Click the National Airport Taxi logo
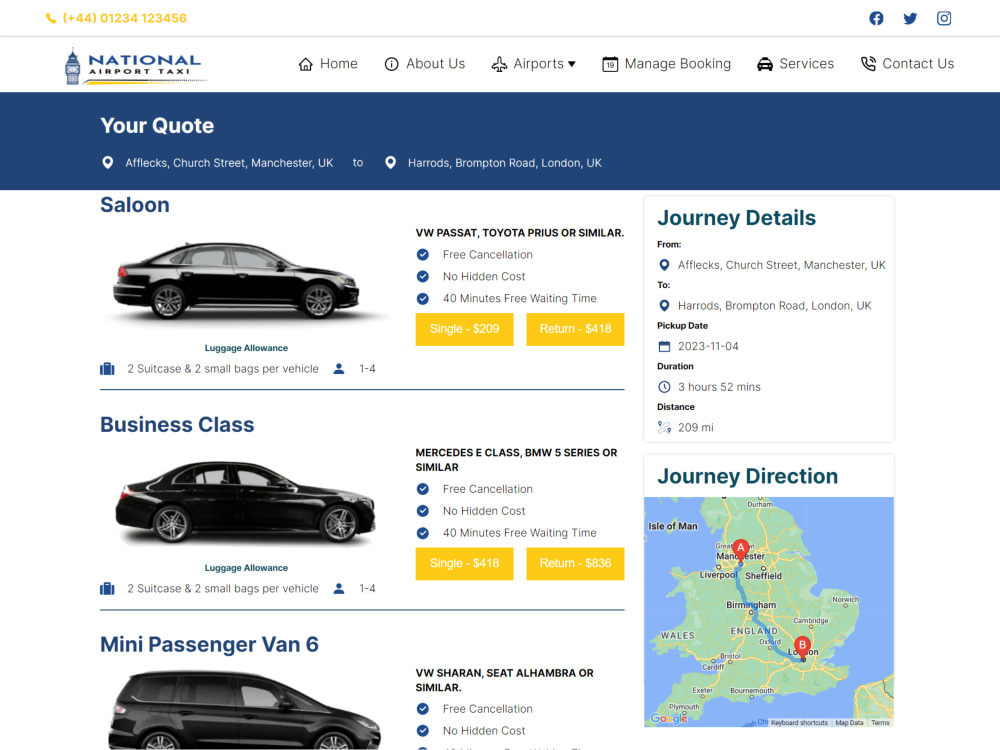This screenshot has height=750, width=1000. coord(135,66)
